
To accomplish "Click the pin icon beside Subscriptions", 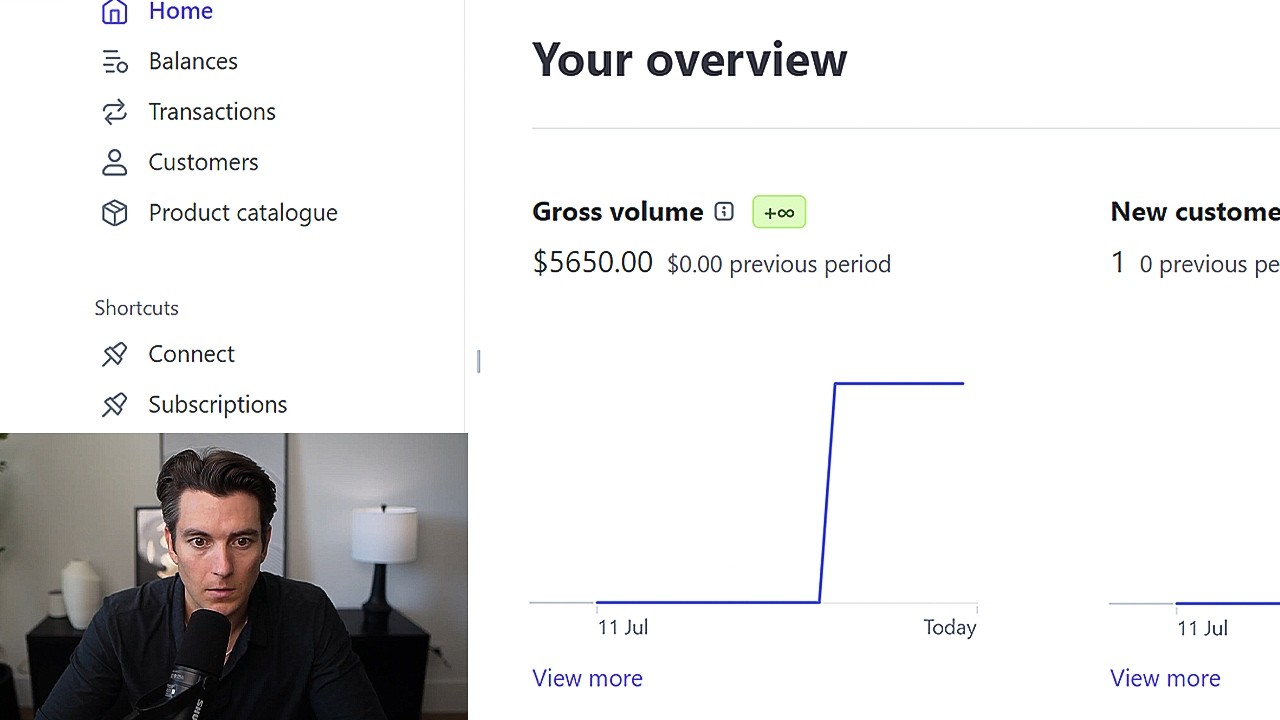I will click(115, 404).
